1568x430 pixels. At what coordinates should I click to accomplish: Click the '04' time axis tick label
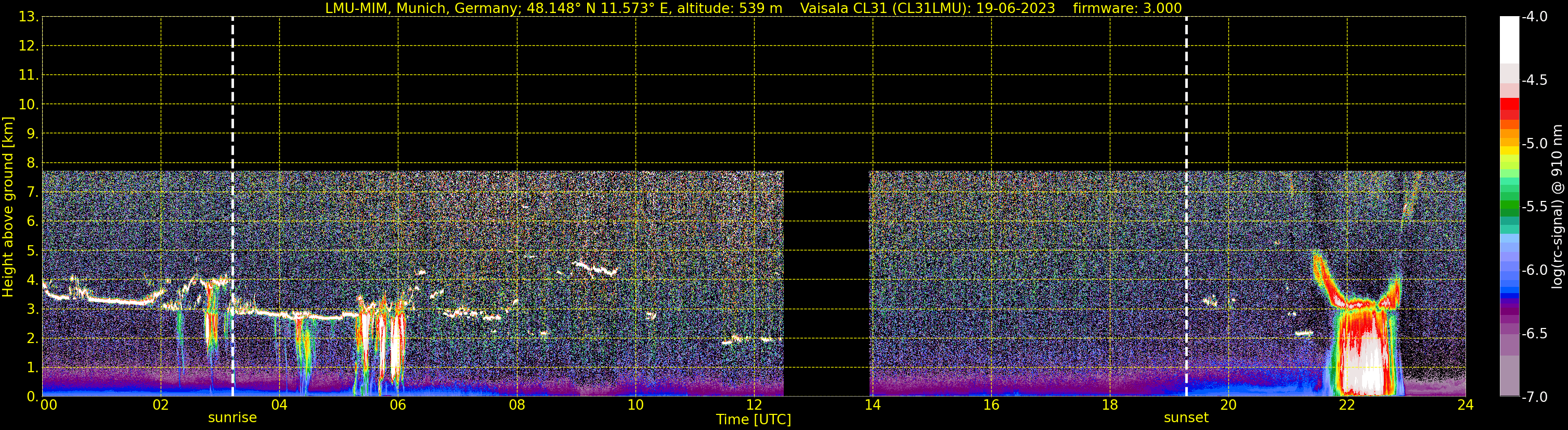pyautogui.click(x=279, y=405)
